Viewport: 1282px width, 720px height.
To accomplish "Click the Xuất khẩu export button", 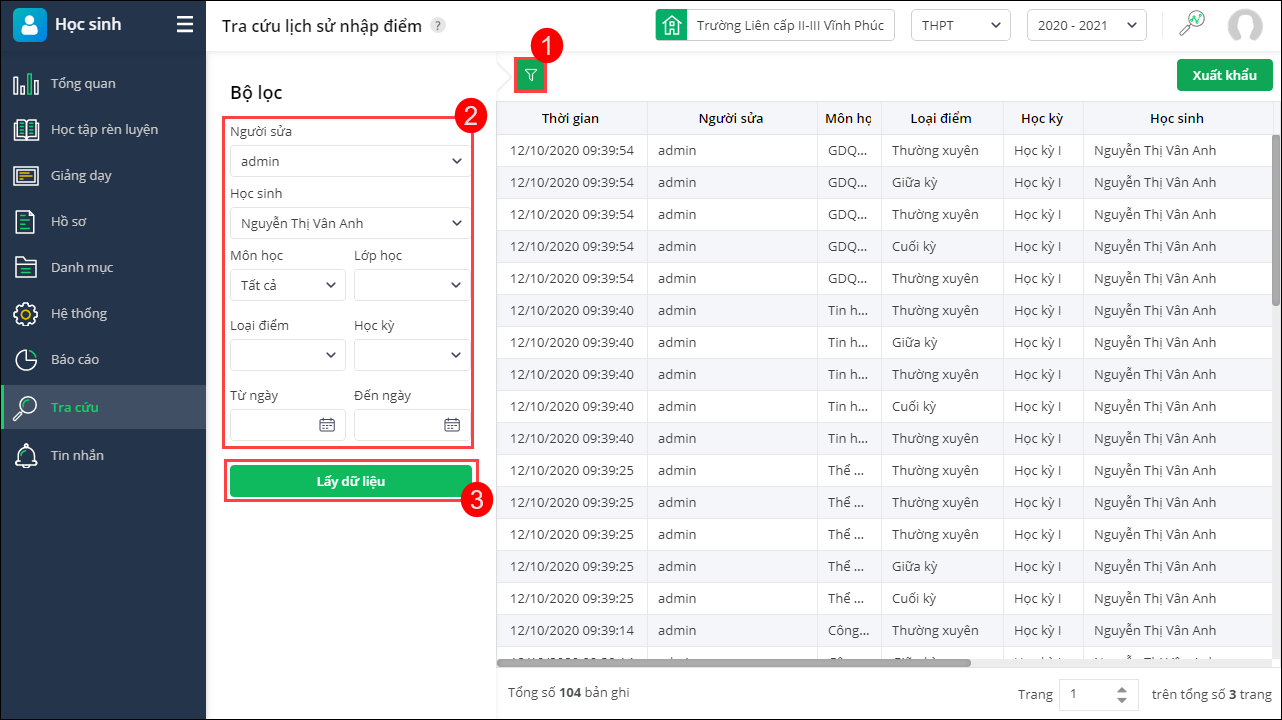I will [1225, 76].
